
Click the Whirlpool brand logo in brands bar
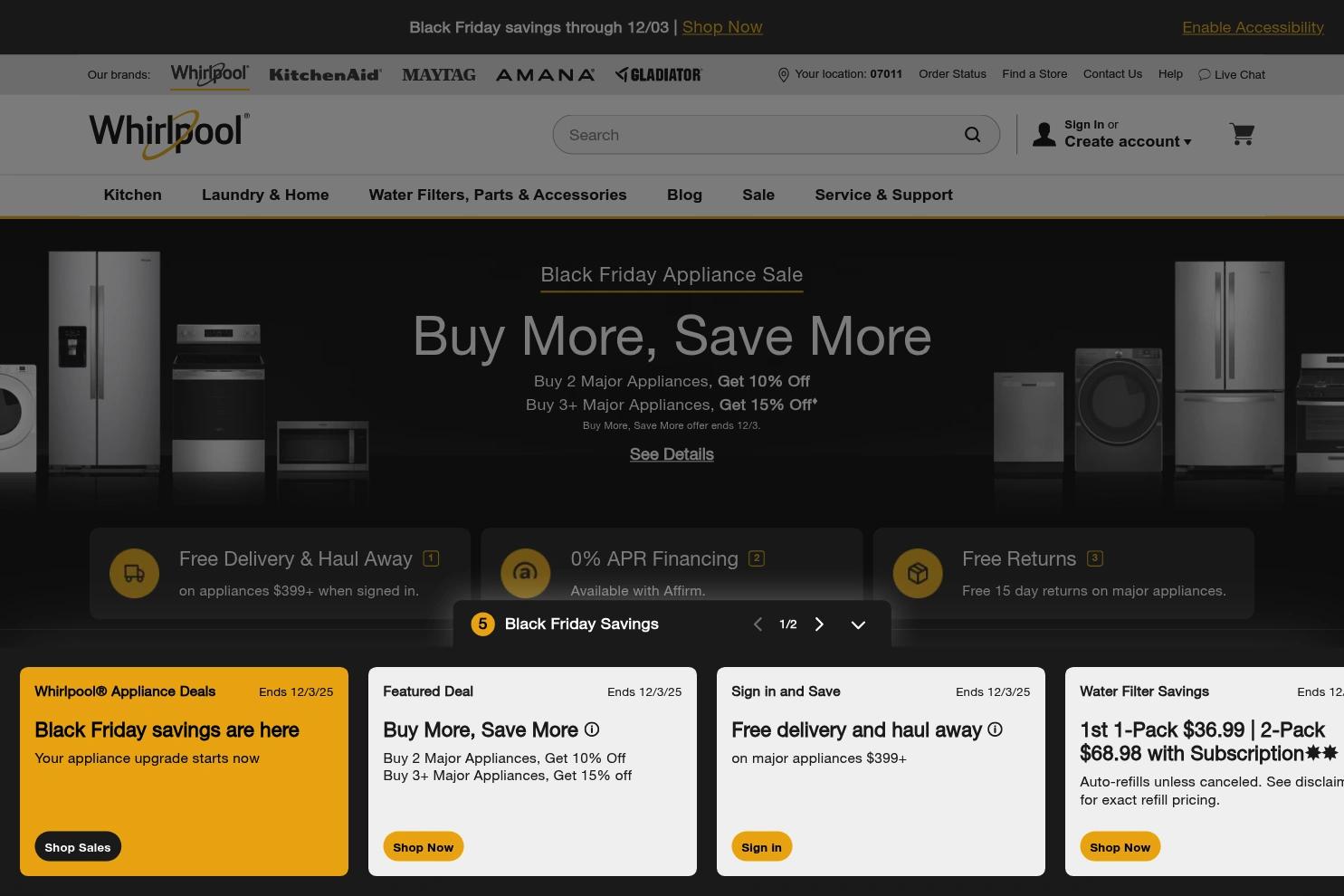point(210,74)
